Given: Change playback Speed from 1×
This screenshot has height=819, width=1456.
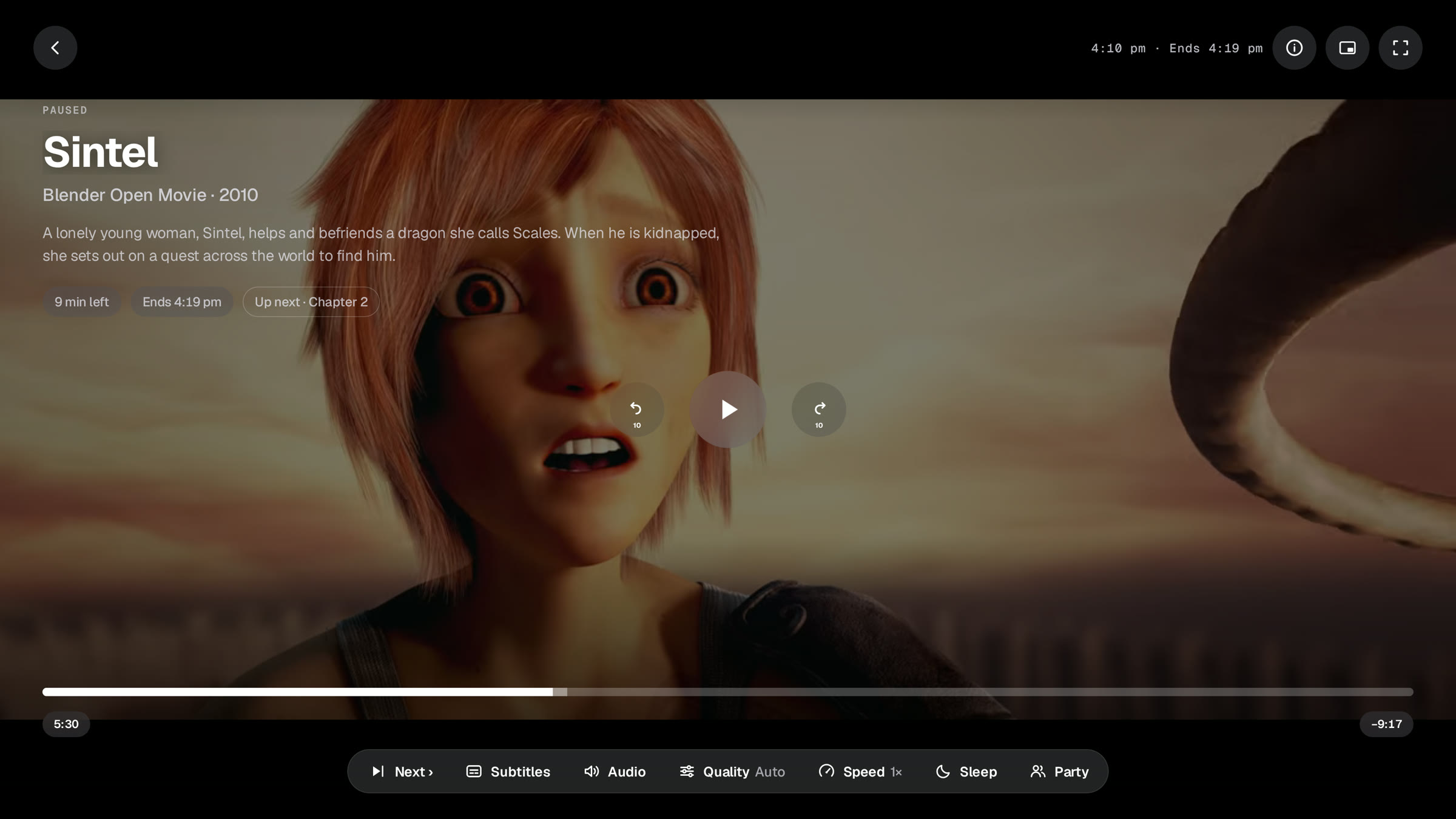Looking at the screenshot, I should point(860,772).
